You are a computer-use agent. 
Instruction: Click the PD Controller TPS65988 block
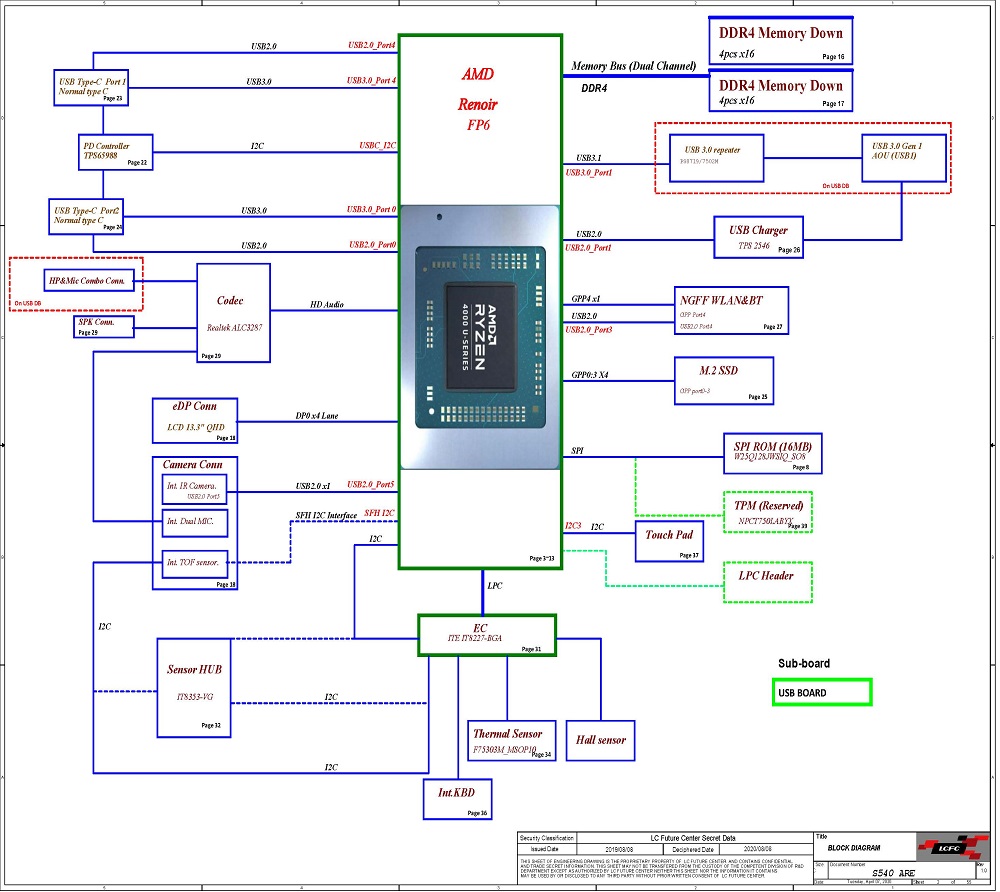coord(116,153)
